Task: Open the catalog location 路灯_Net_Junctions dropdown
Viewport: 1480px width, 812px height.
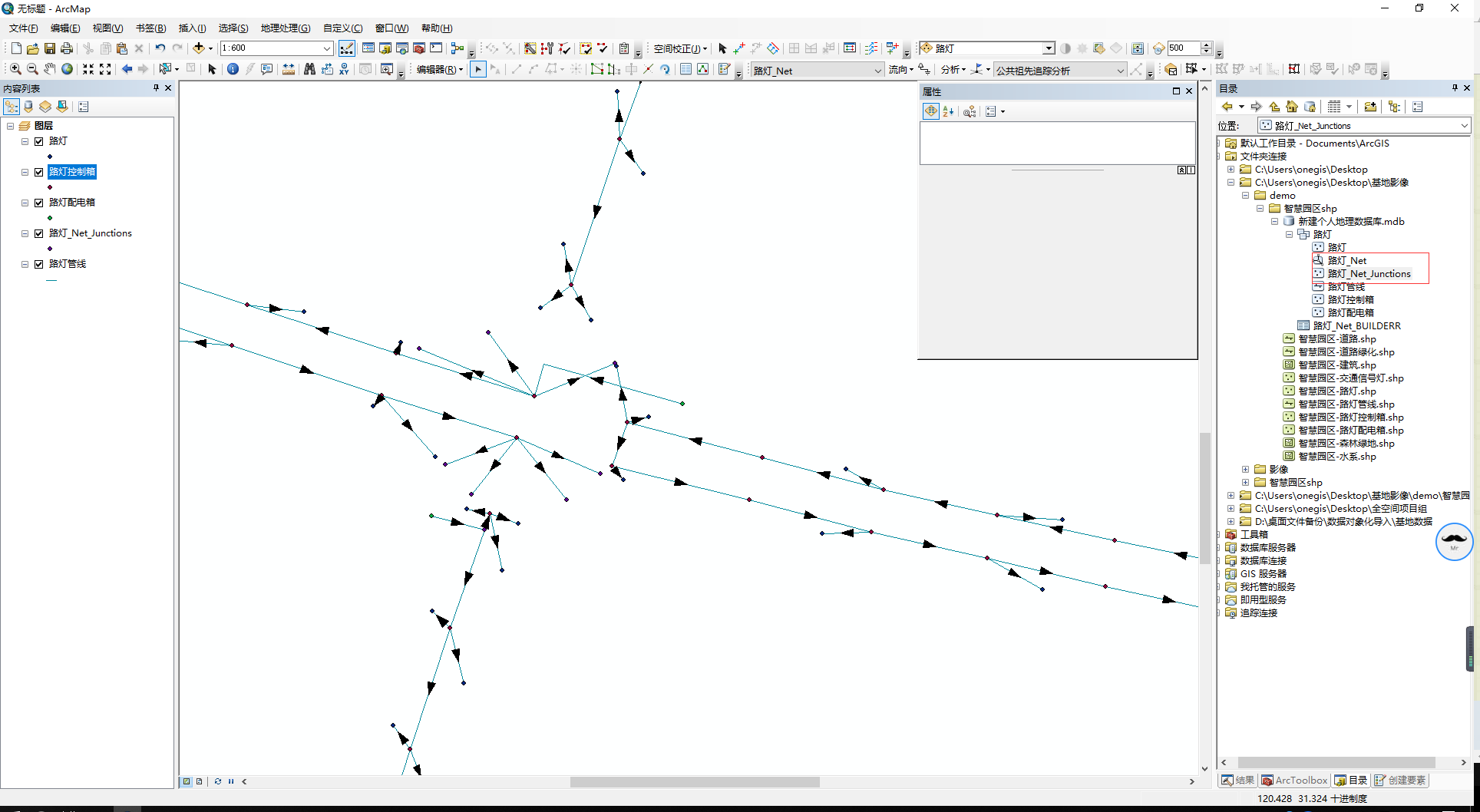Action: [1464, 126]
